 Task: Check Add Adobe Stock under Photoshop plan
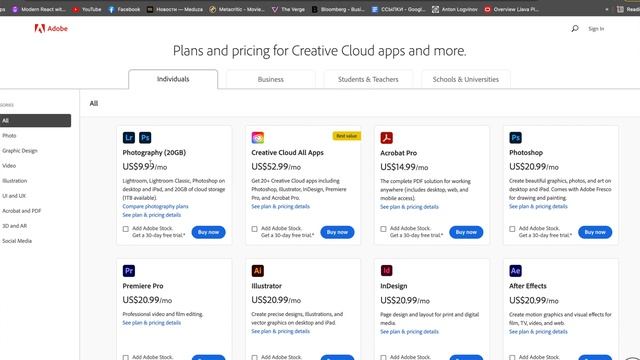(x=512, y=229)
